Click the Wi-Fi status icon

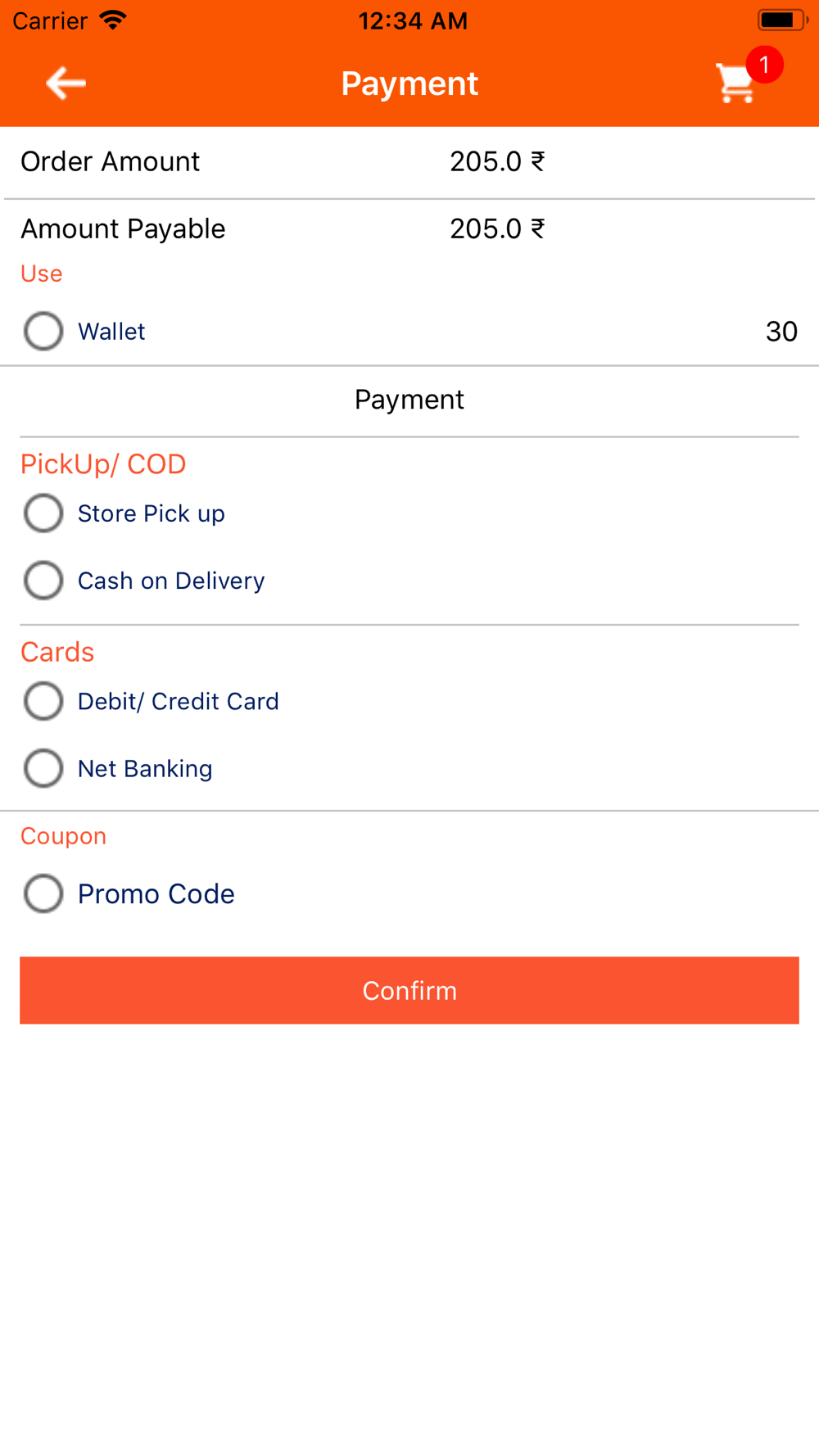pos(113,20)
